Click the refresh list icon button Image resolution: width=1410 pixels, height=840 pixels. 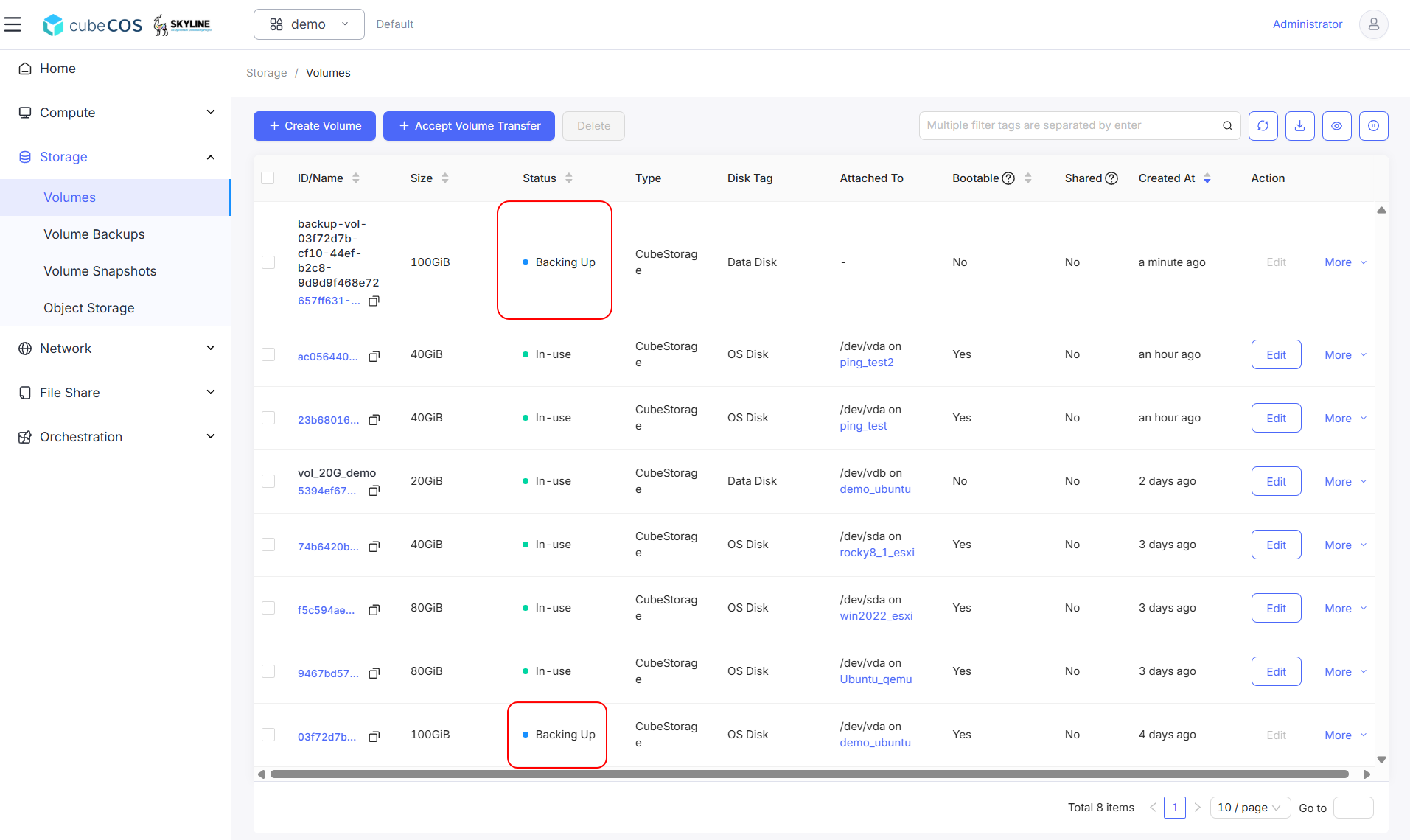click(x=1263, y=126)
